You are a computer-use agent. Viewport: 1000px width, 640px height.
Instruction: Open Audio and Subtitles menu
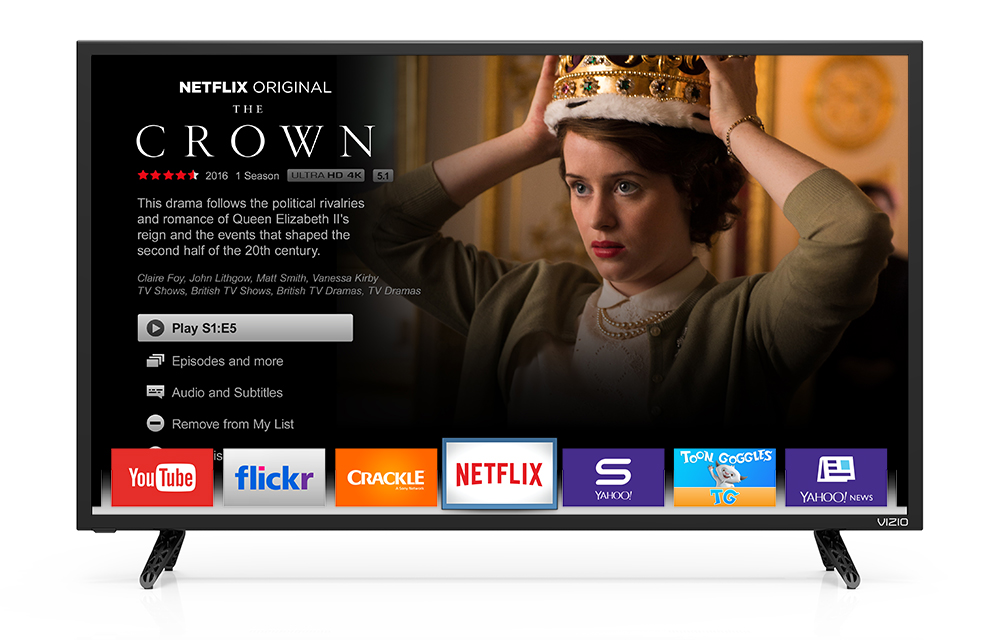227,393
